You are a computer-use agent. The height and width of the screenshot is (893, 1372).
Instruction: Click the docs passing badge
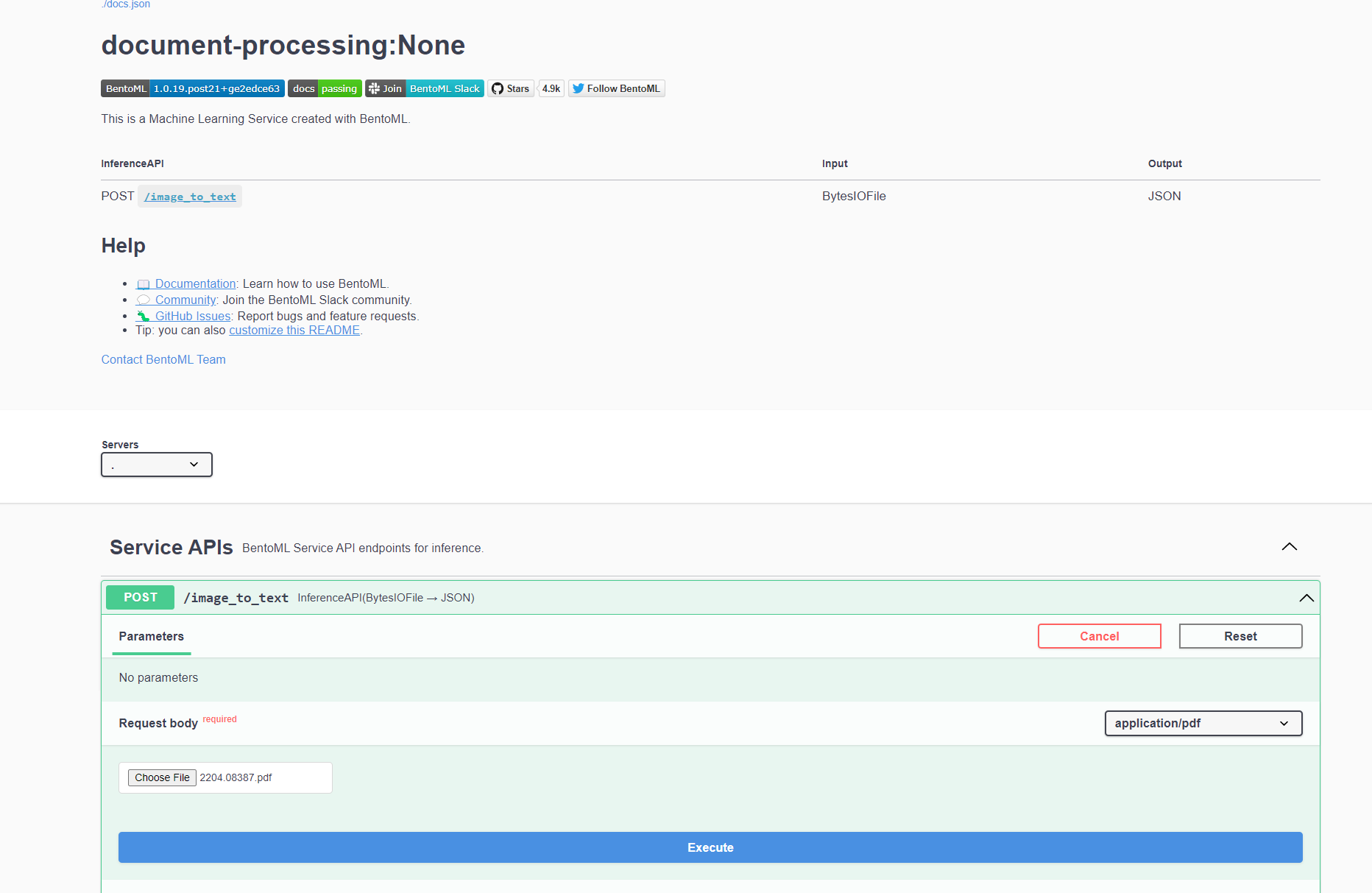(325, 88)
